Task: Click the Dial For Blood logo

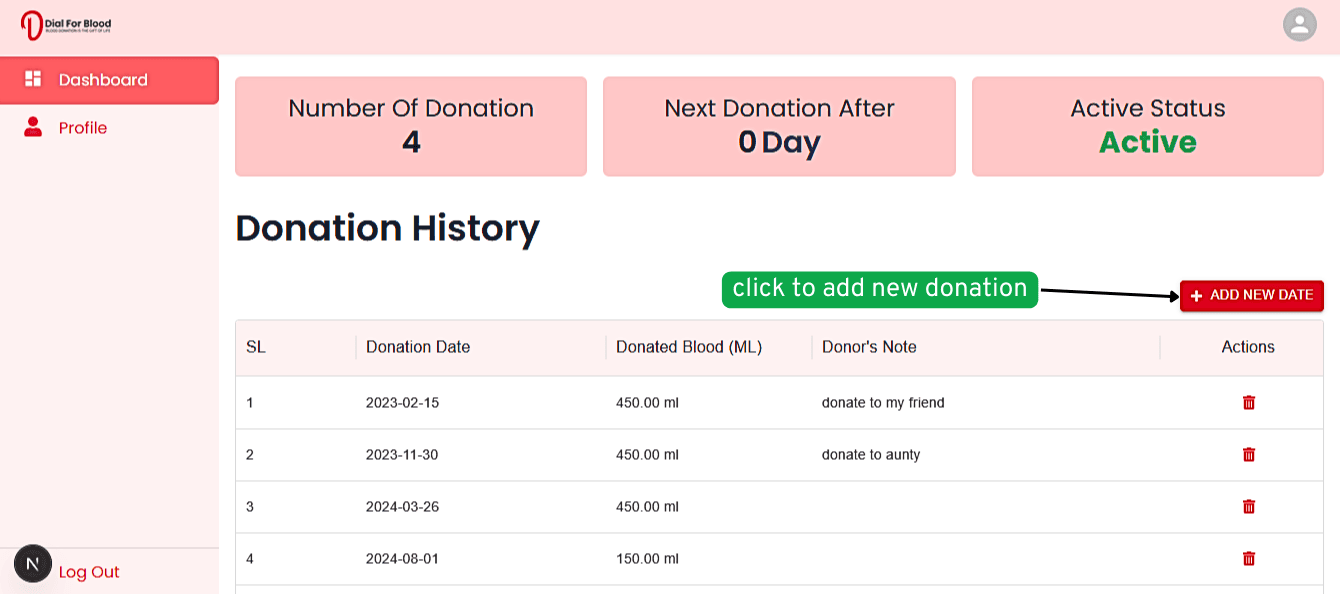Action: click(66, 25)
